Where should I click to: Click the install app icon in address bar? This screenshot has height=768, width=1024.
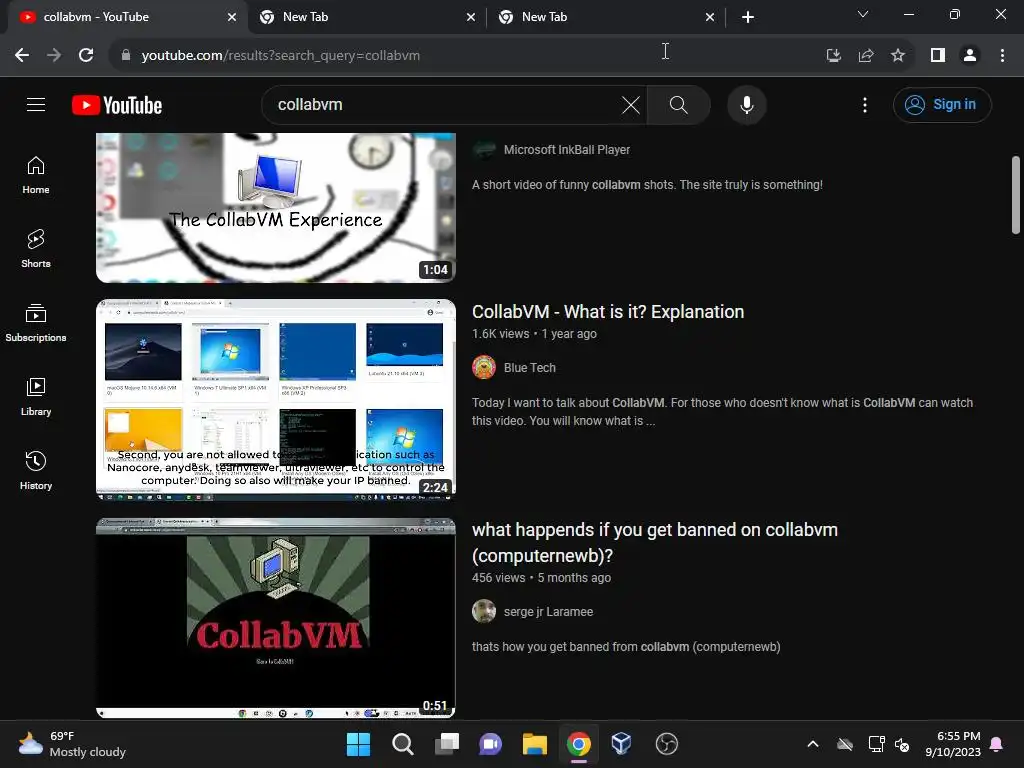pyautogui.click(x=833, y=55)
